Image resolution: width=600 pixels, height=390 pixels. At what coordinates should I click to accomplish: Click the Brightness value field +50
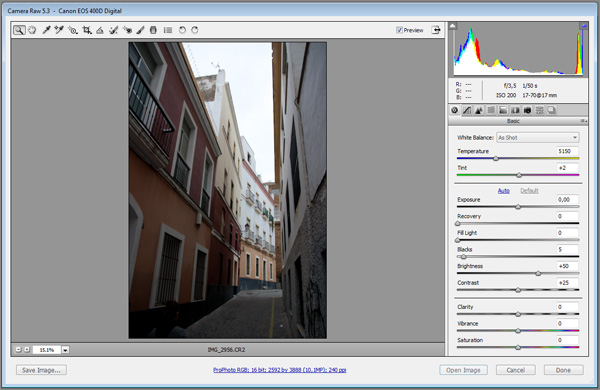567,266
